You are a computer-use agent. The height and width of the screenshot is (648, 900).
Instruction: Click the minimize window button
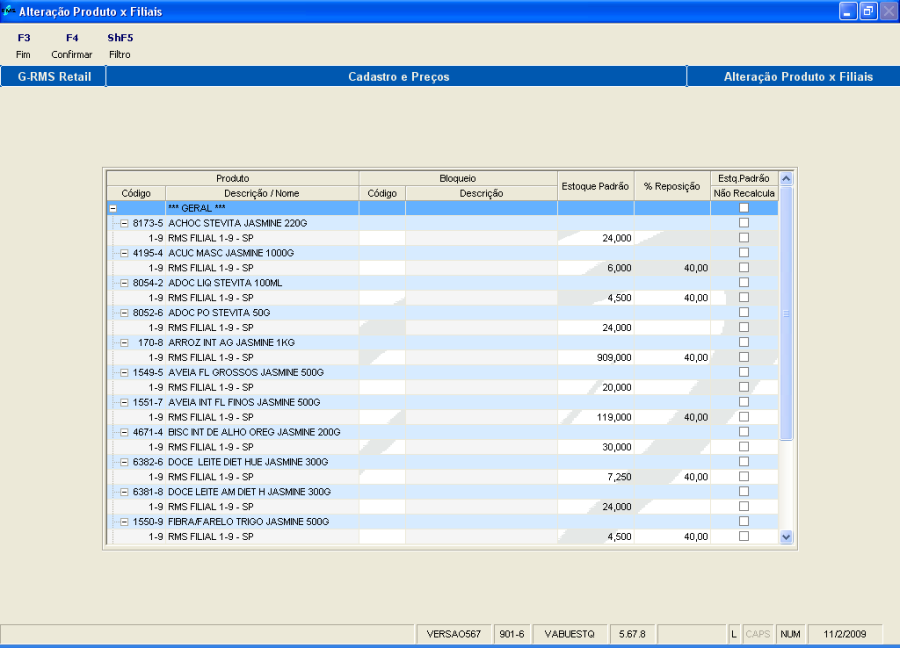(x=848, y=11)
